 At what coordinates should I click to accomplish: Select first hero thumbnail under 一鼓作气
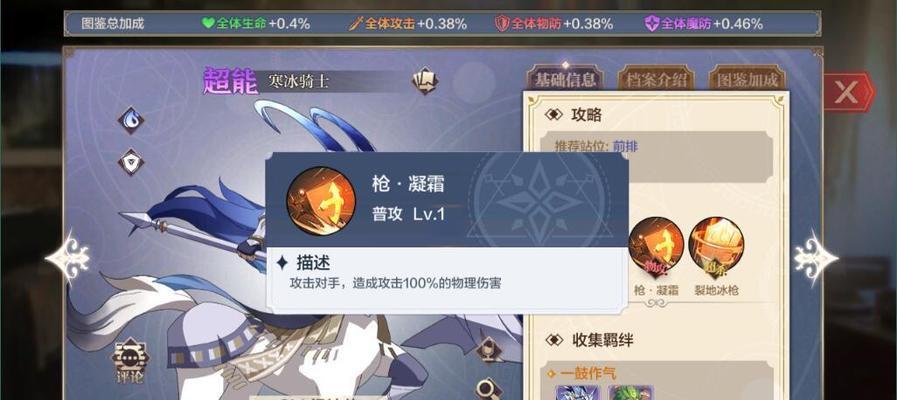click(575, 392)
